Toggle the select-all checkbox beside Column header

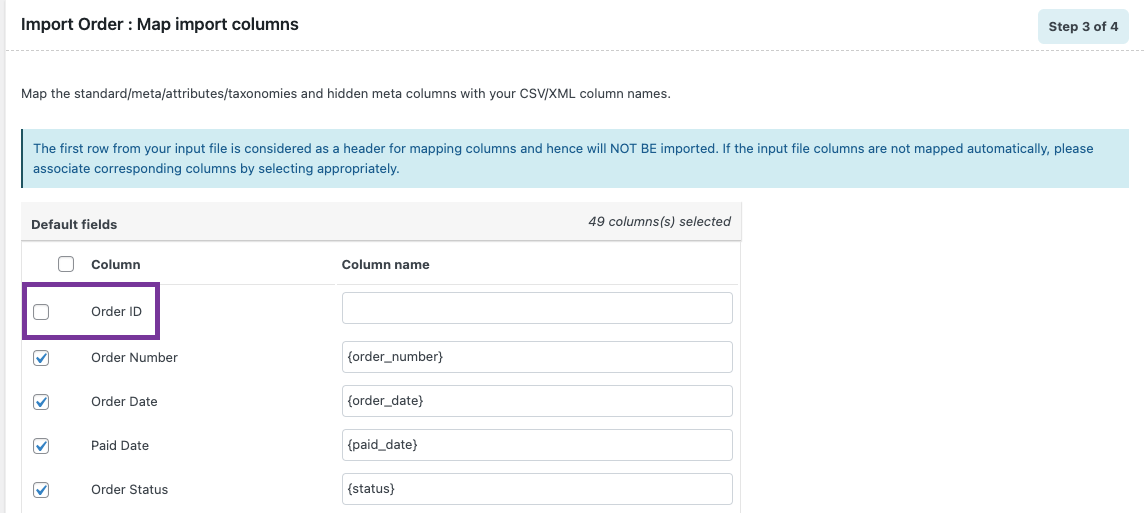coord(66,264)
